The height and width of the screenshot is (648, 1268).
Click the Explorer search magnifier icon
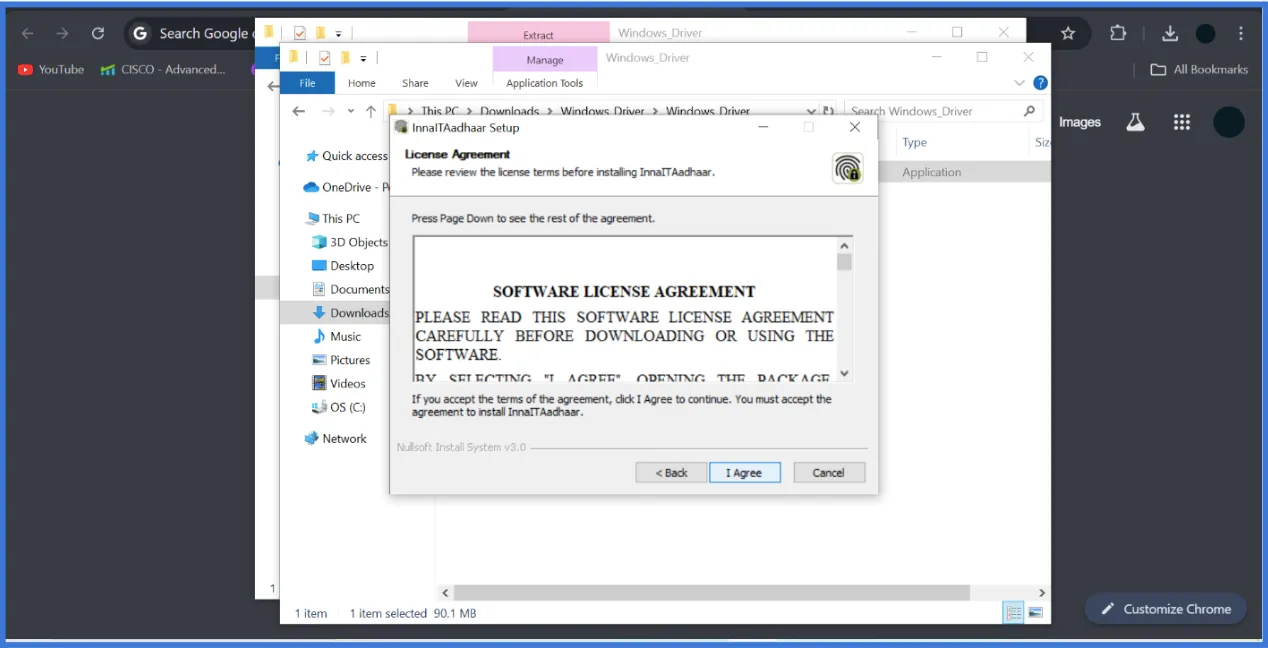tap(1029, 111)
